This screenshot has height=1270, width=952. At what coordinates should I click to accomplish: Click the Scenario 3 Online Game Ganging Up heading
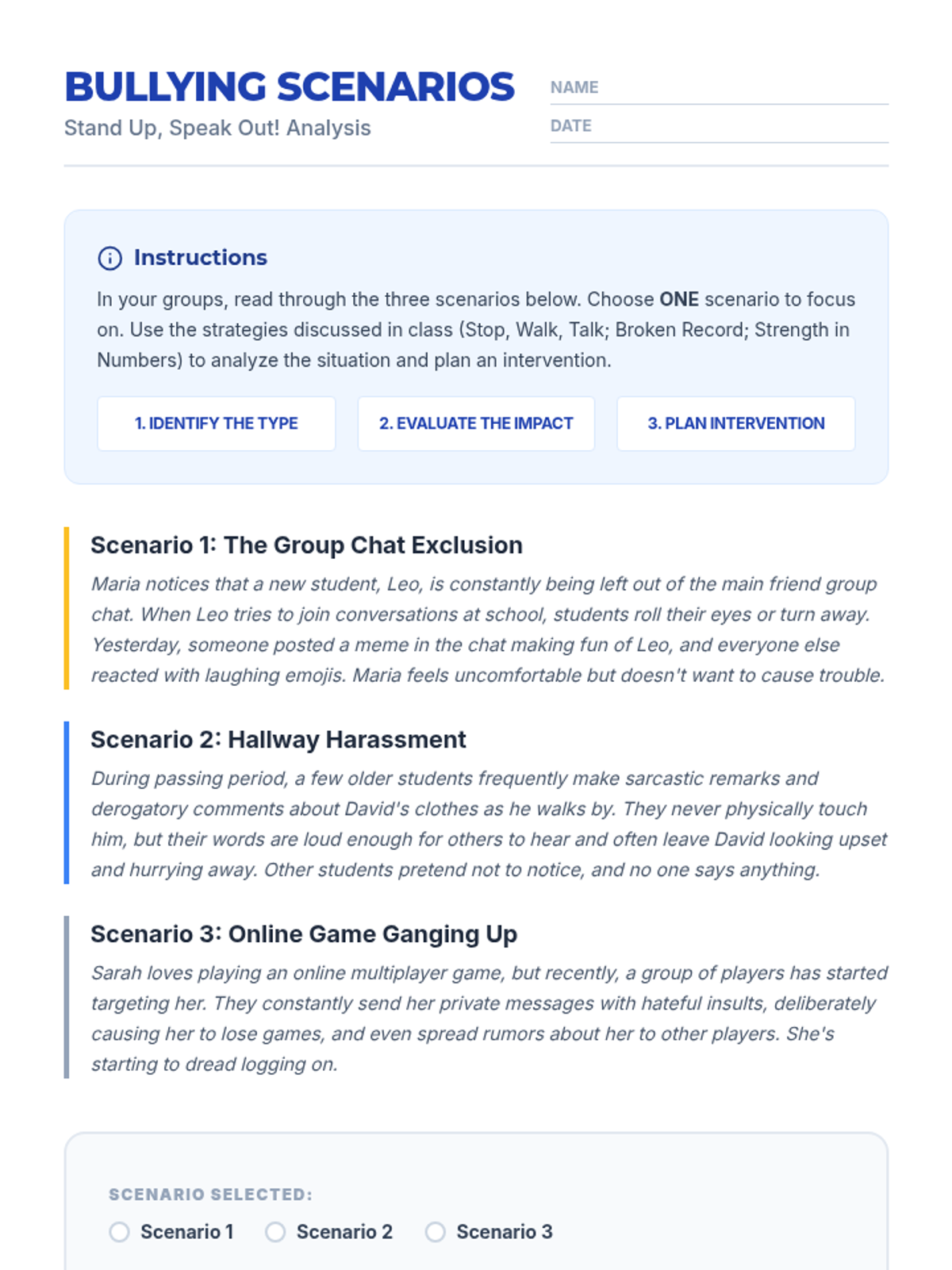click(303, 934)
